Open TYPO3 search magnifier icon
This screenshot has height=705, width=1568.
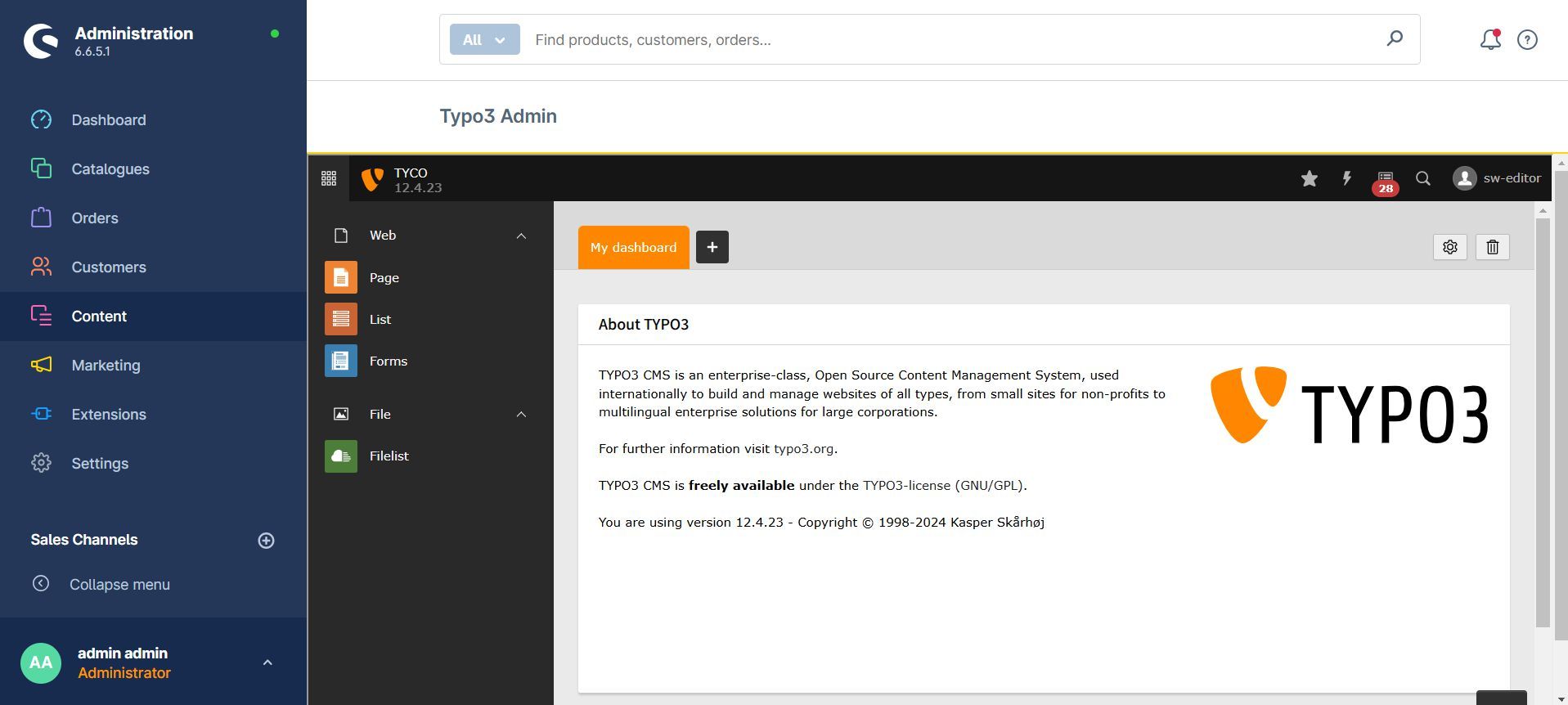(x=1423, y=178)
